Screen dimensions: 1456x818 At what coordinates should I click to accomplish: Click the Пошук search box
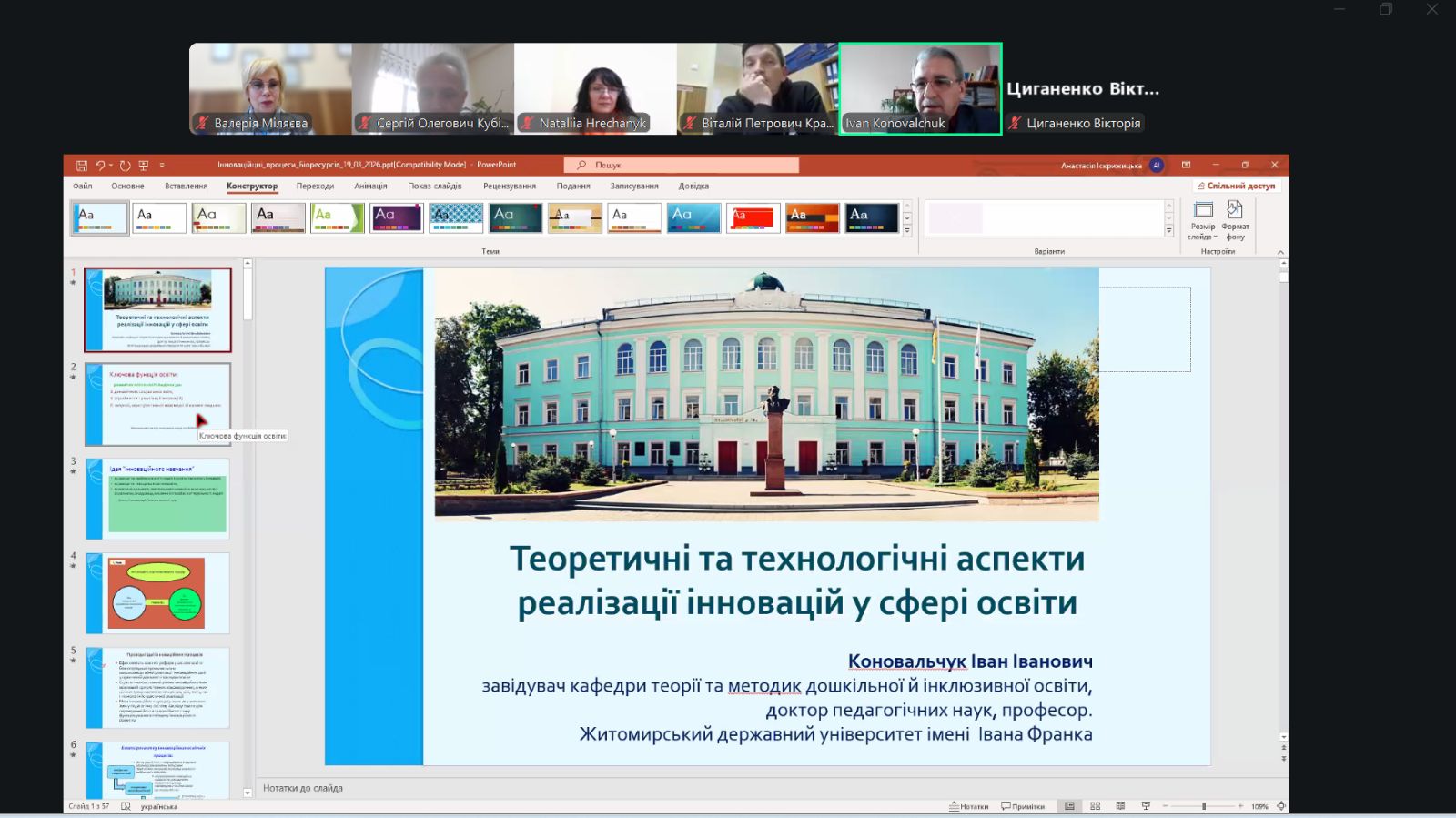pyautogui.click(x=682, y=165)
